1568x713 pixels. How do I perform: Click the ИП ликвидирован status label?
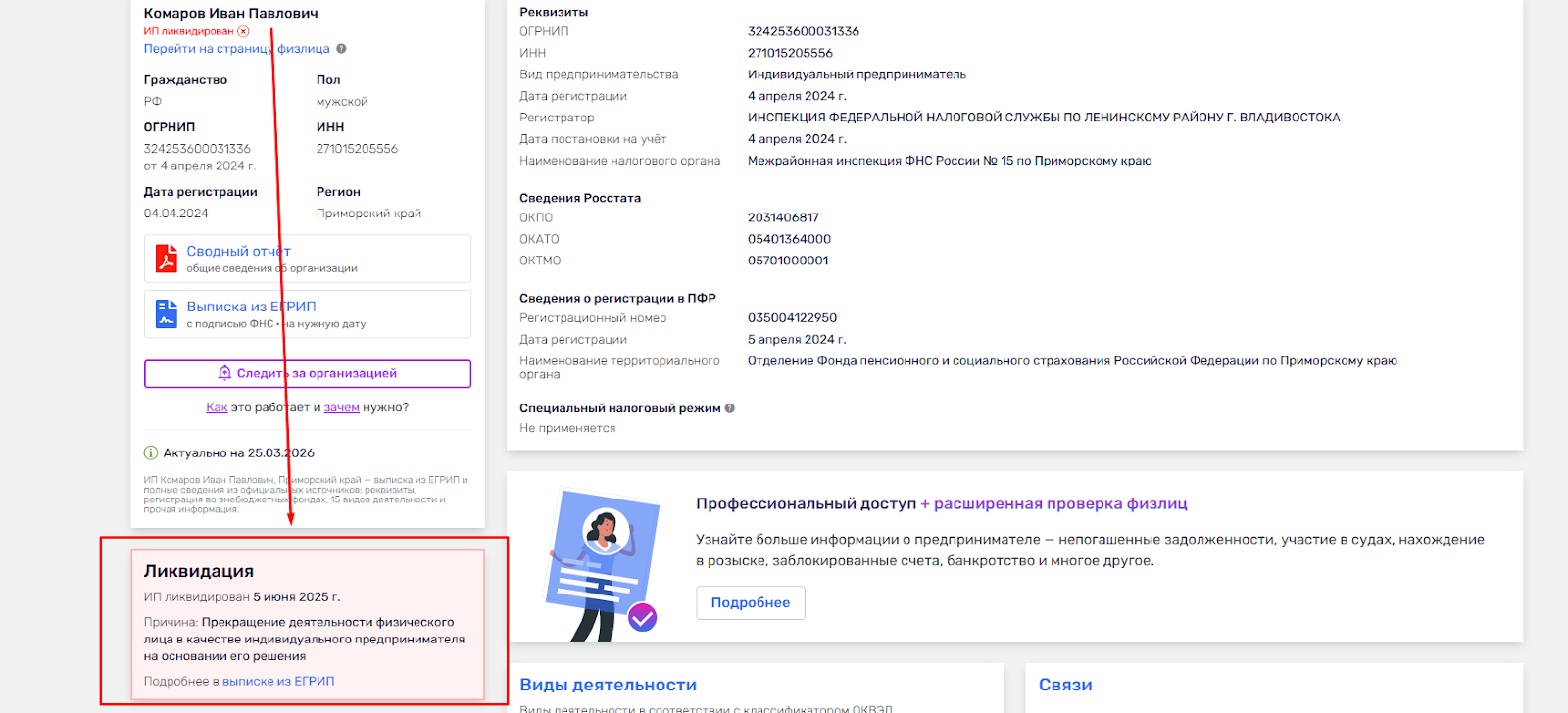pyautogui.click(x=189, y=31)
